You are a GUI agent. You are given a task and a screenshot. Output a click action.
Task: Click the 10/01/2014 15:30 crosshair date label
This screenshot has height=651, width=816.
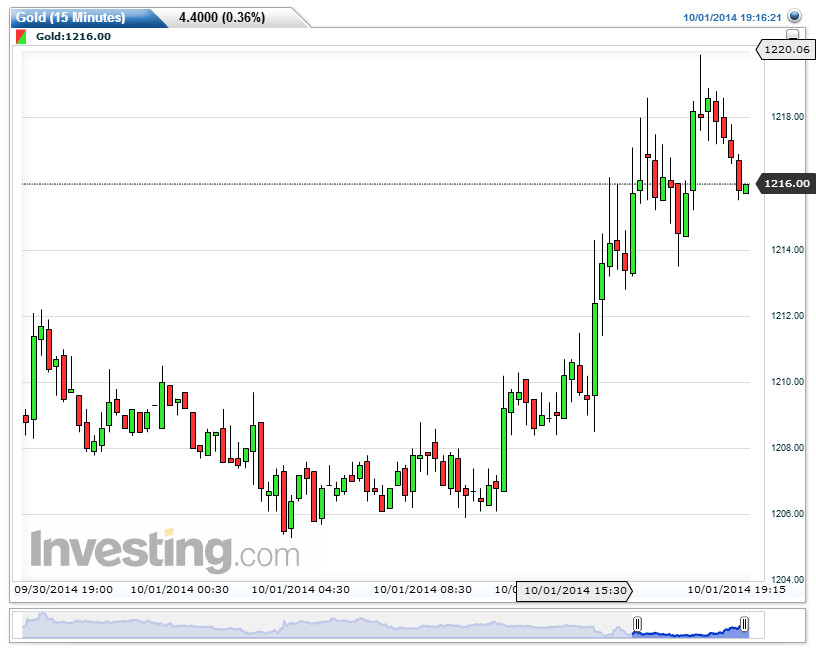click(x=575, y=591)
